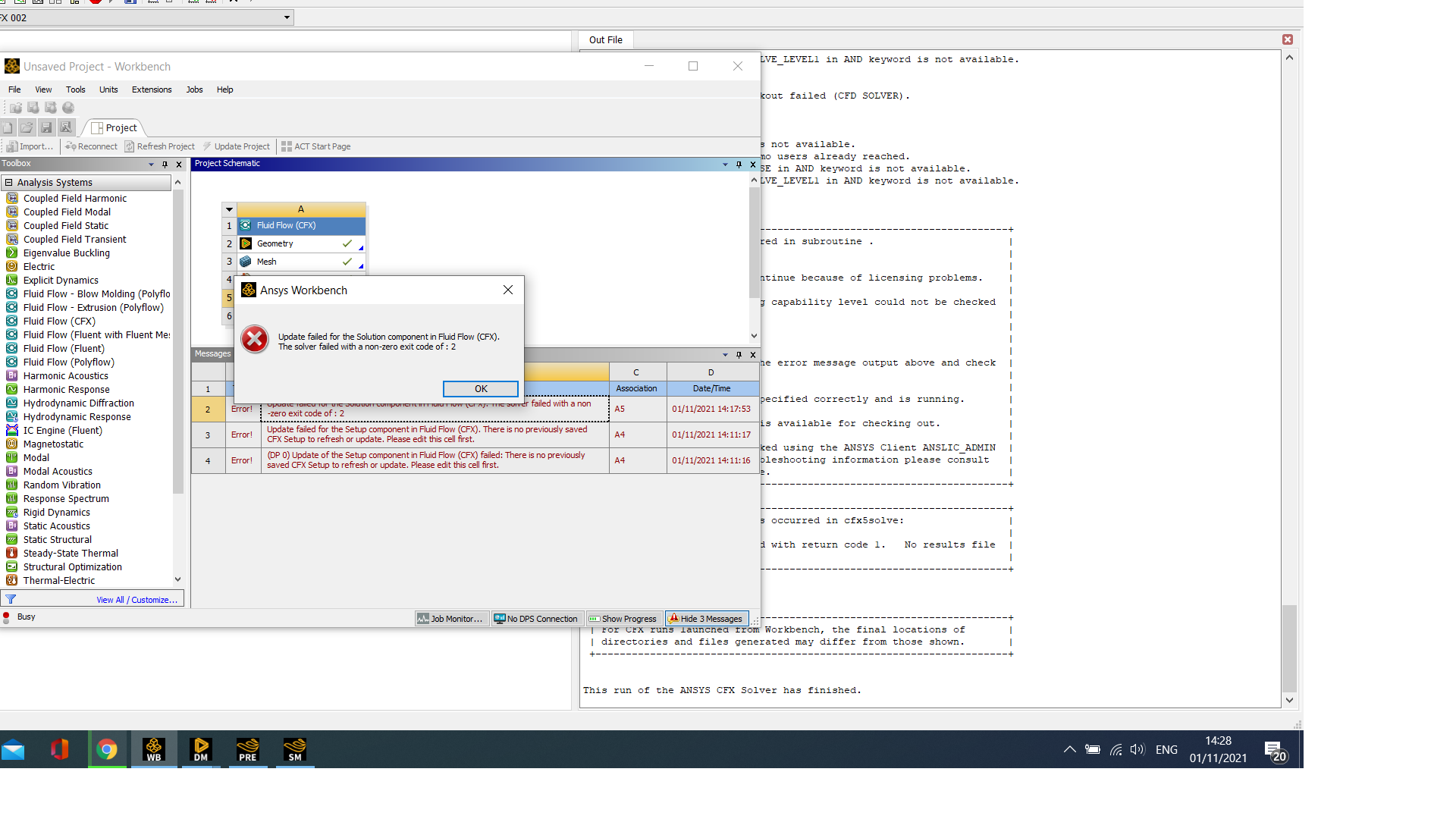Viewport: 1456px width, 819px height.
Task: Select Harmonic Response in Toolbox
Action: [x=67, y=389]
